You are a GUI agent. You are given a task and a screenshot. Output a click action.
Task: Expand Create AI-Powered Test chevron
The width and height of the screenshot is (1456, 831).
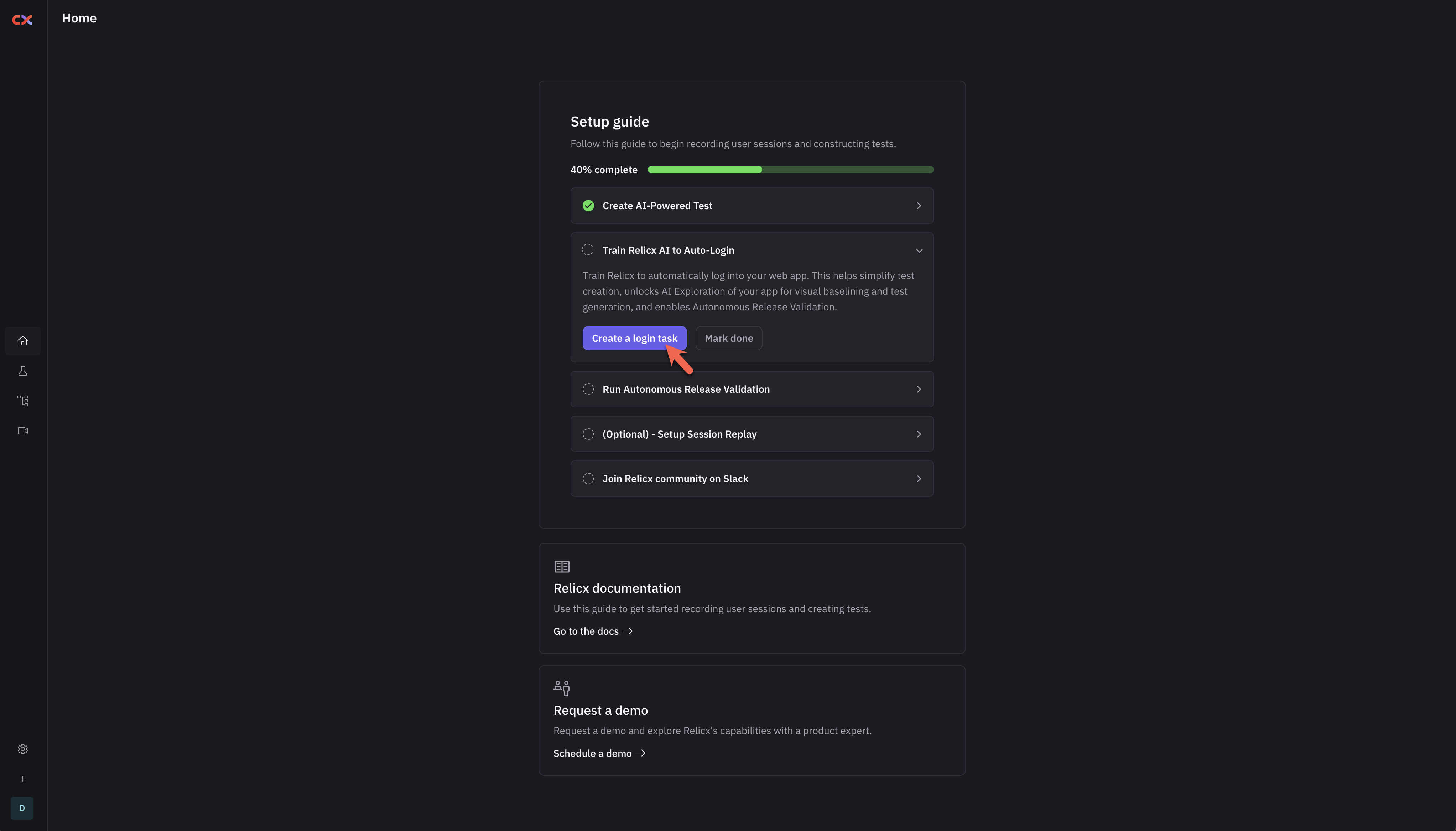pyautogui.click(x=919, y=206)
